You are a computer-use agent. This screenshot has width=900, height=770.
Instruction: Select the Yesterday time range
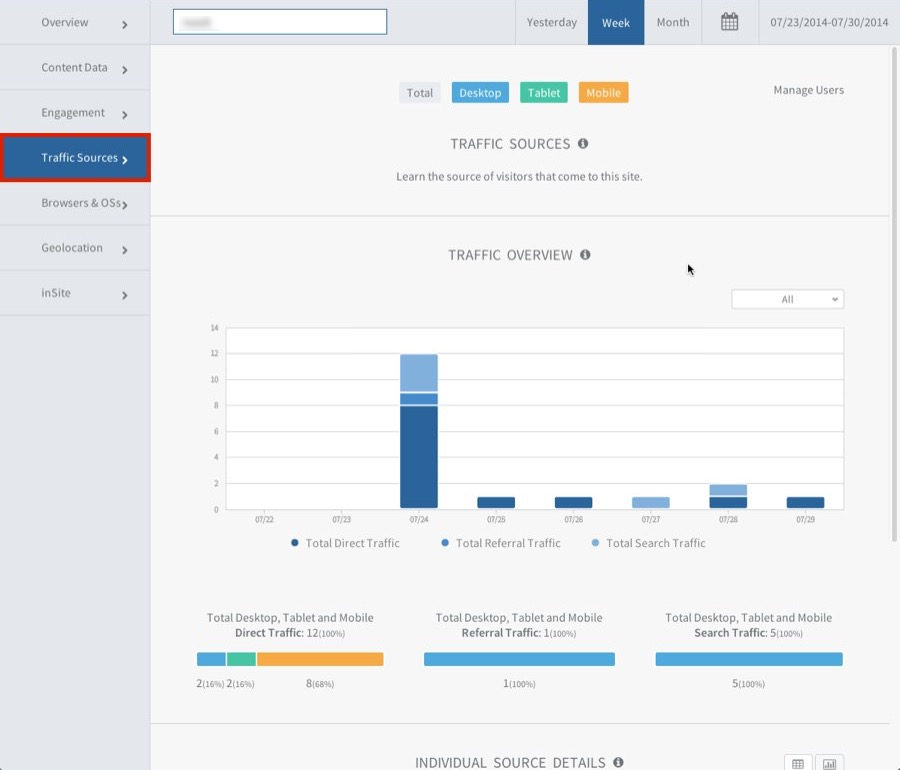[552, 22]
